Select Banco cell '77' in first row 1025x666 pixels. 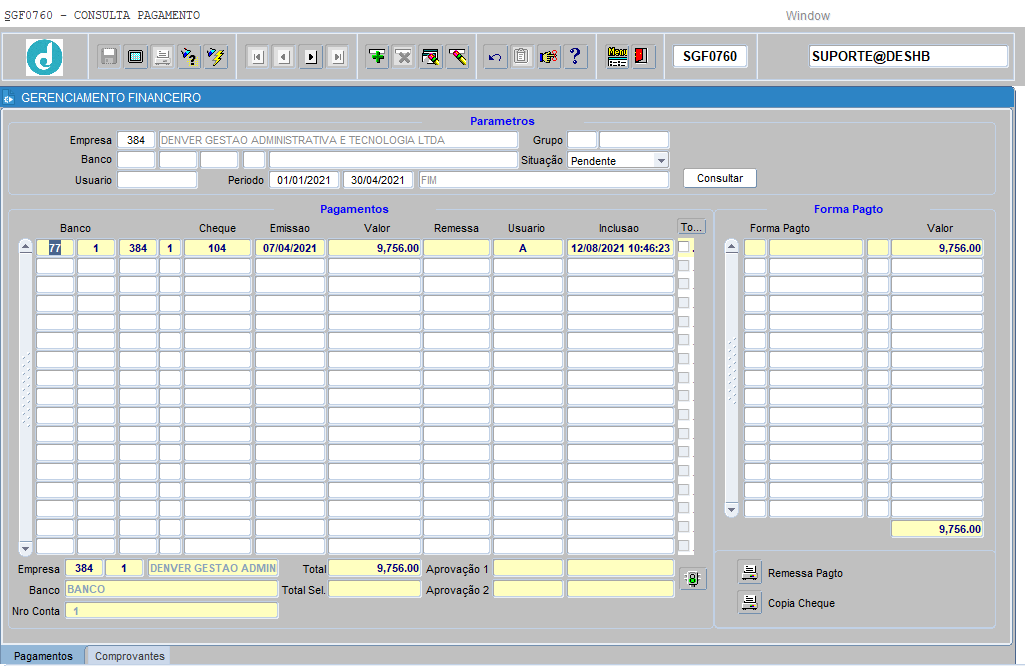pos(55,248)
